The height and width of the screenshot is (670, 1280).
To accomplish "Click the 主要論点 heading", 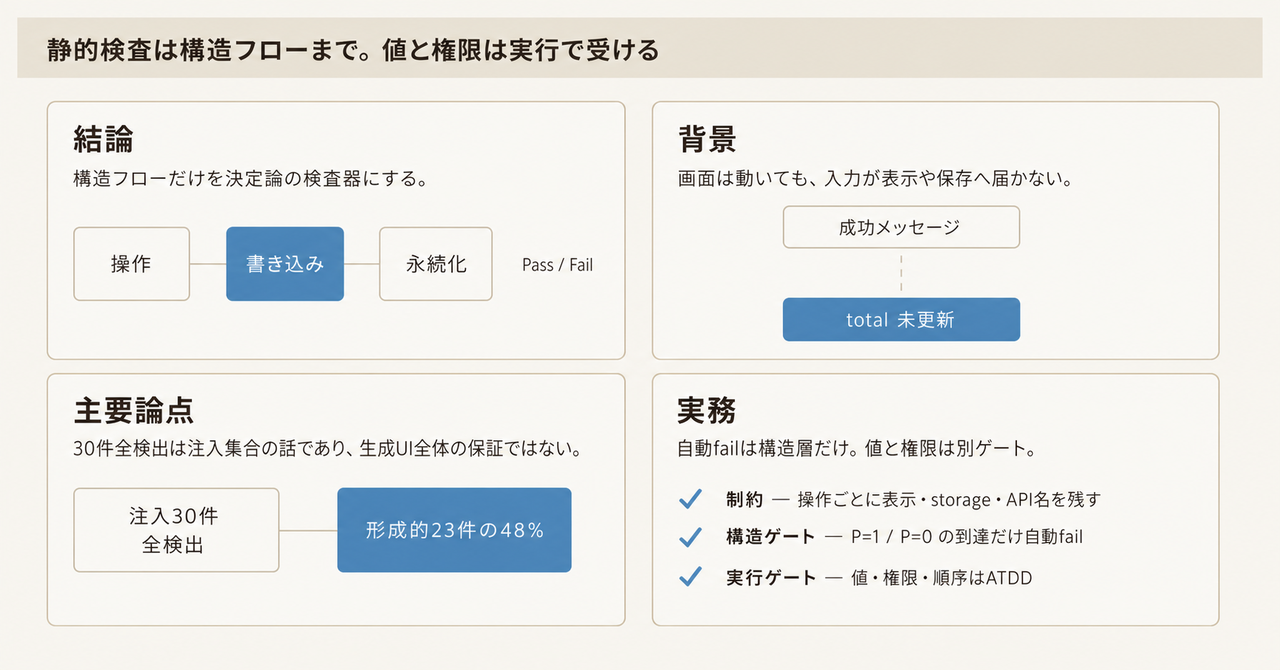I will click(x=134, y=411).
